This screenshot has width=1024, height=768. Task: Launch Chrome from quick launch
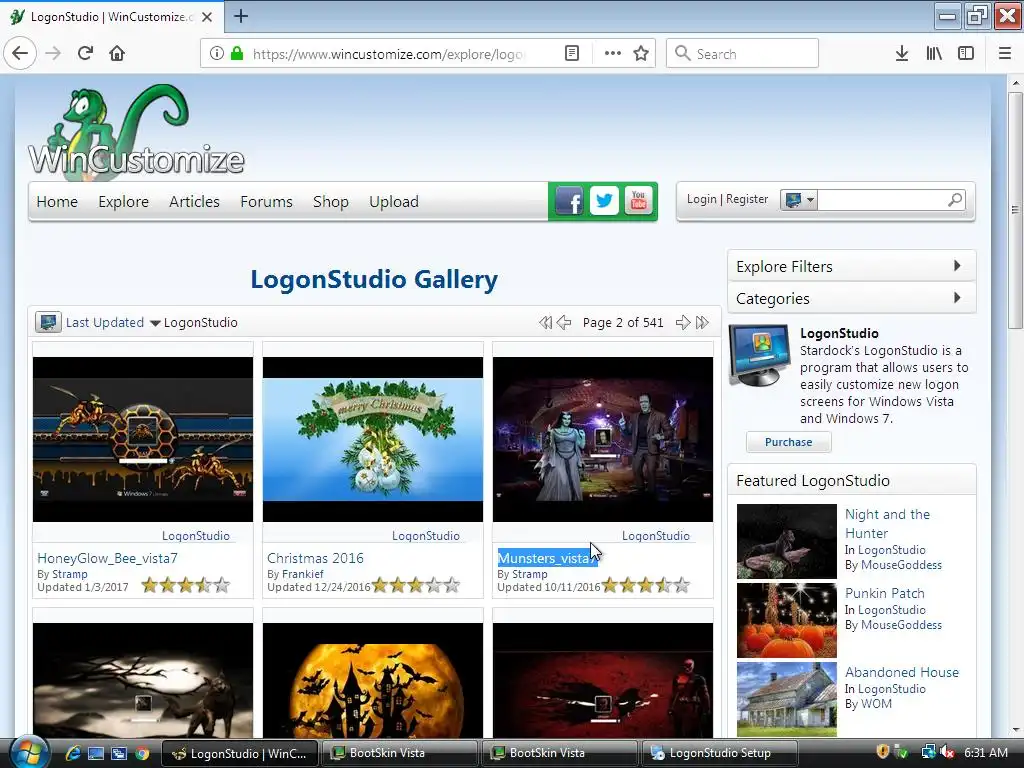click(142, 753)
